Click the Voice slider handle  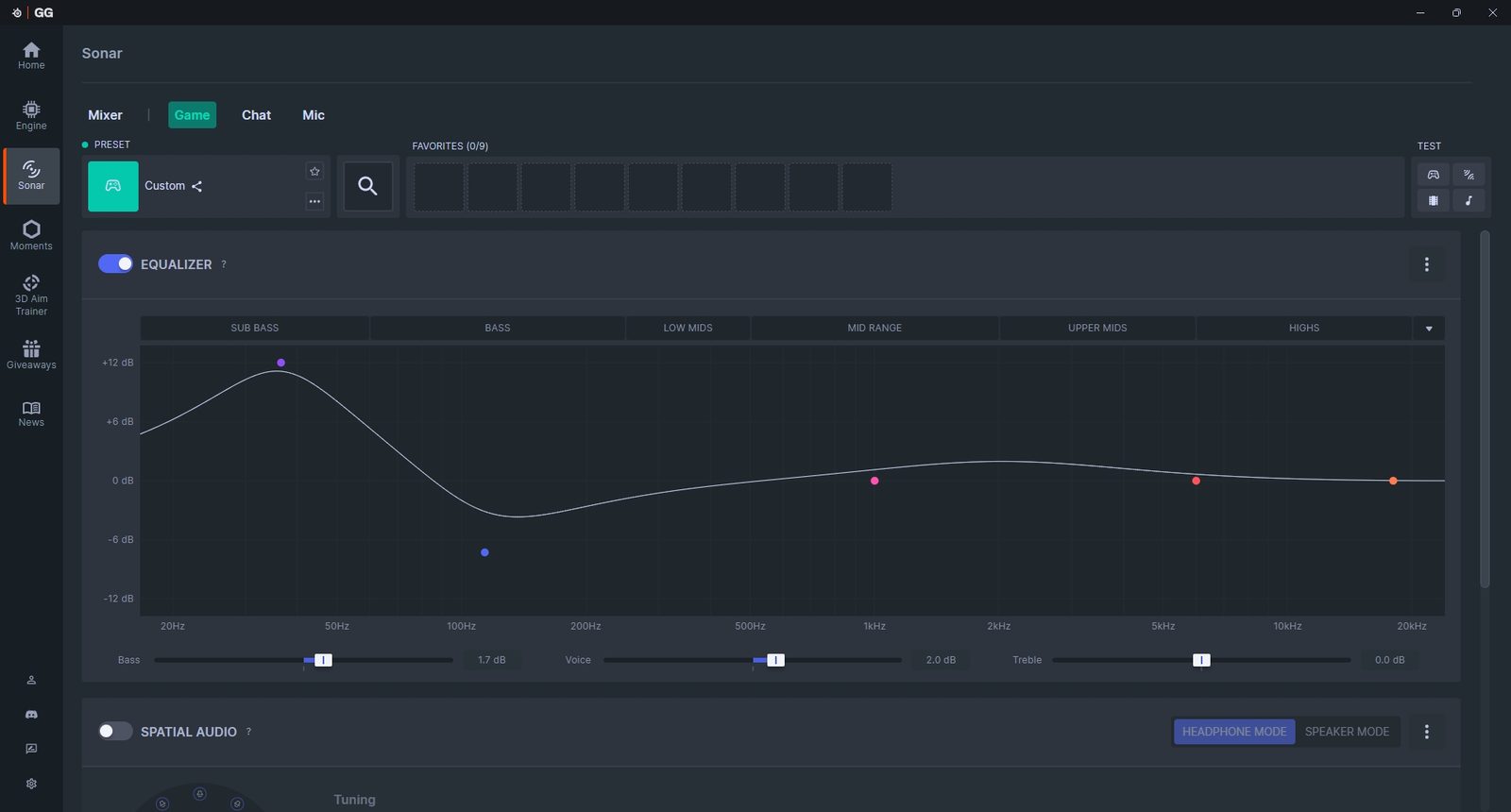(775, 660)
